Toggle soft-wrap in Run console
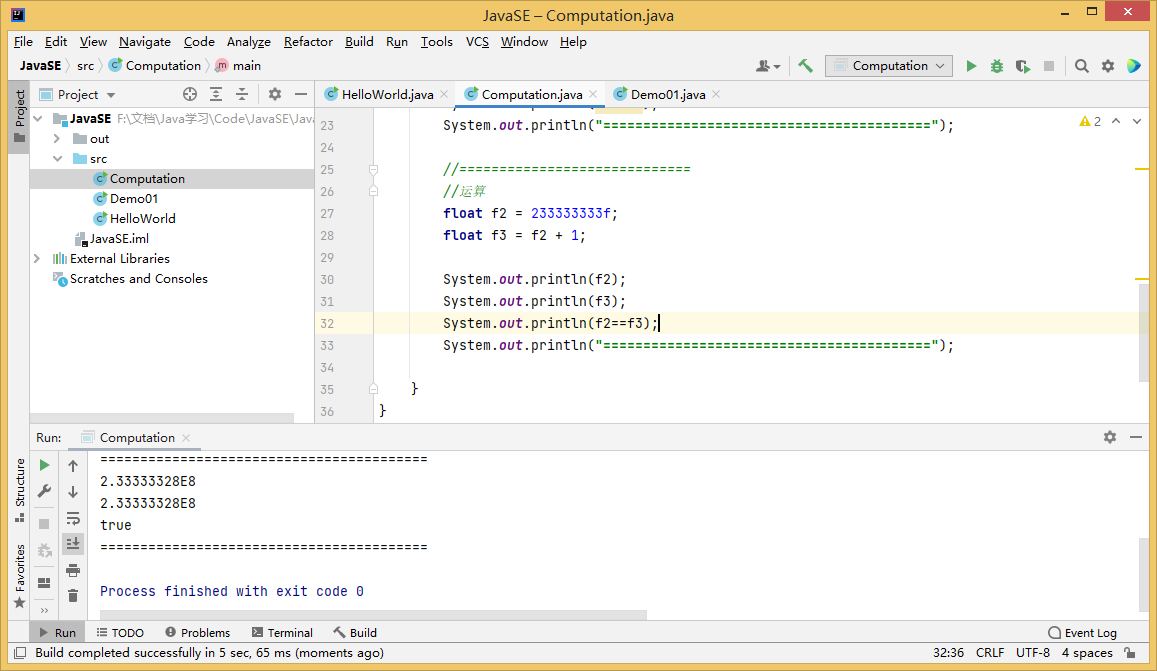The height and width of the screenshot is (671, 1157). [x=73, y=518]
